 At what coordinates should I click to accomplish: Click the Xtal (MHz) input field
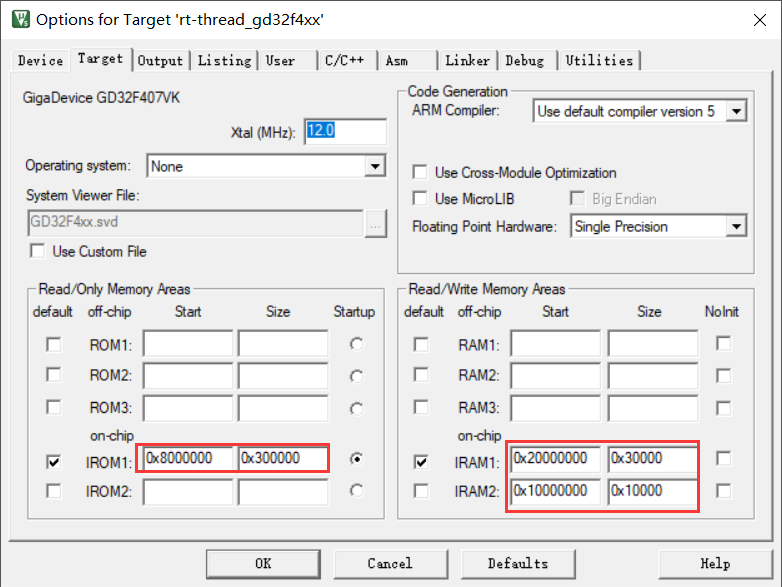(x=345, y=132)
